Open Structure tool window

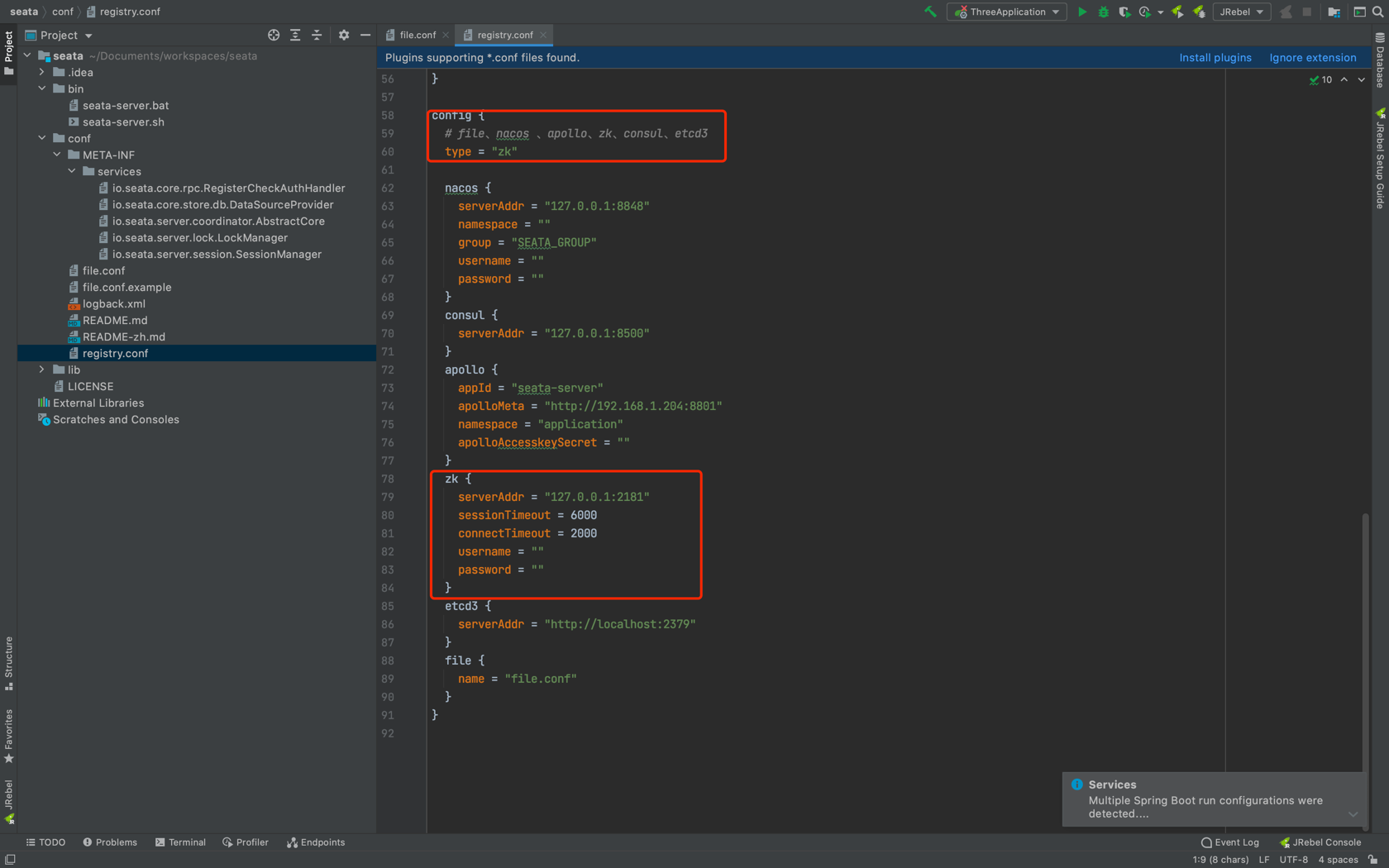(8, 664)
